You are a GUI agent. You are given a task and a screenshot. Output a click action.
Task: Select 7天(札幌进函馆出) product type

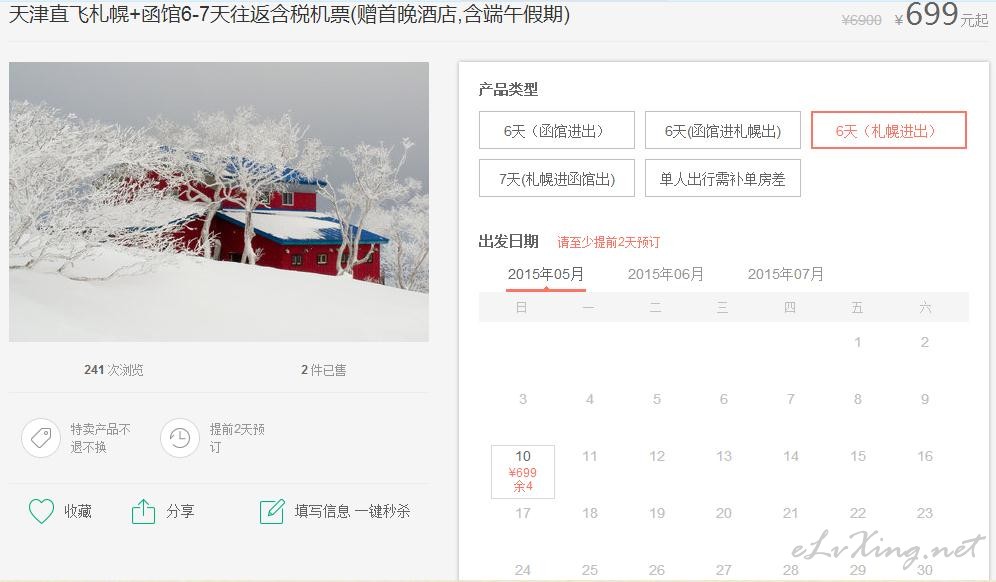pos(556,179)
